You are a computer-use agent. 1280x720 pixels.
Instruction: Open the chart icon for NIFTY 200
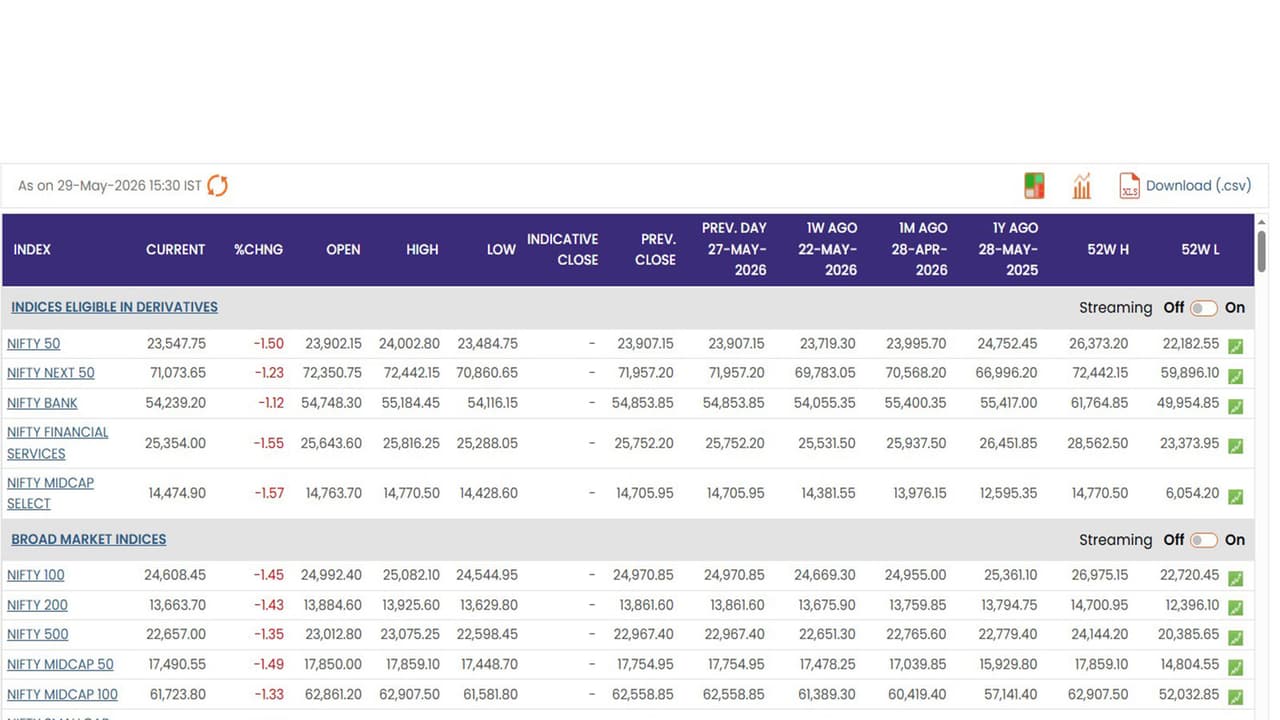coord(1236,608)
